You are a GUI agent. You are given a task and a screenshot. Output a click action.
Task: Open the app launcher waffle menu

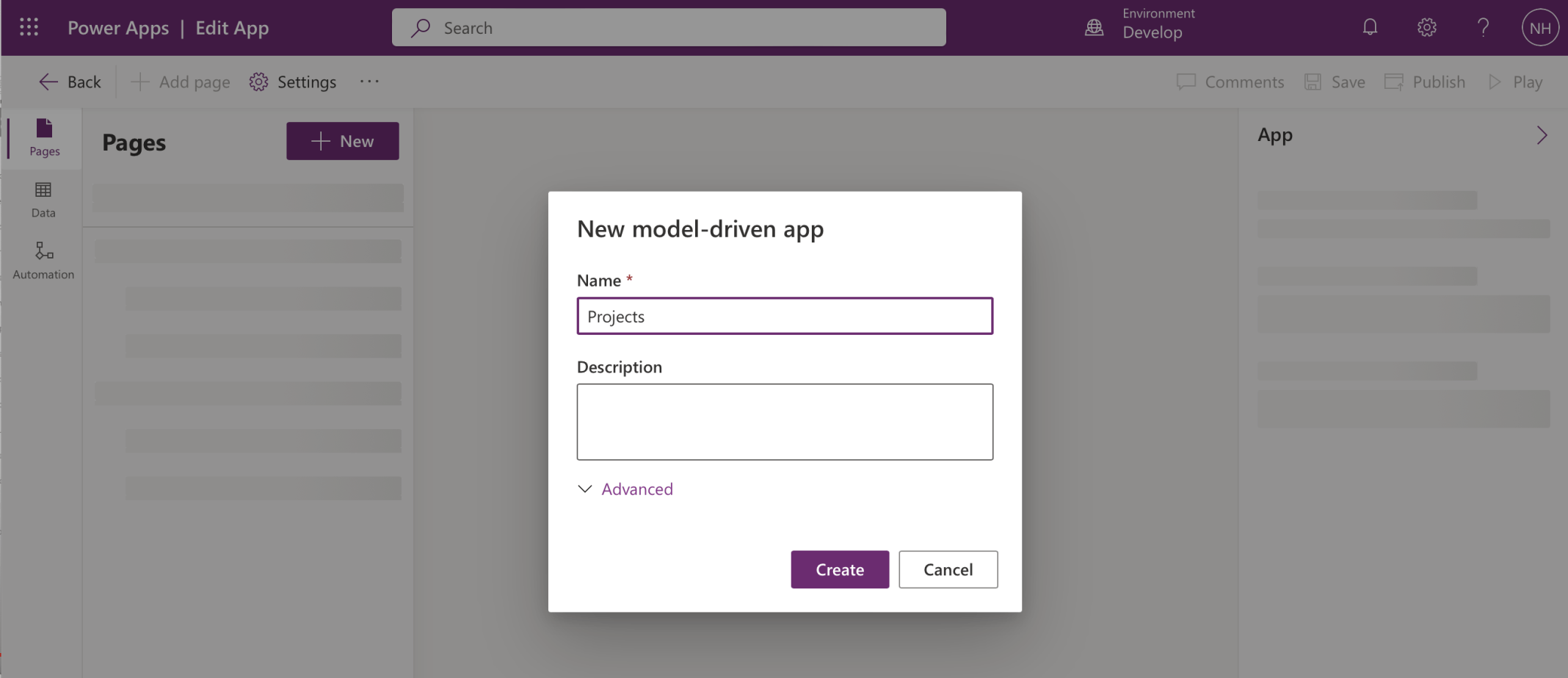(29, 28)
